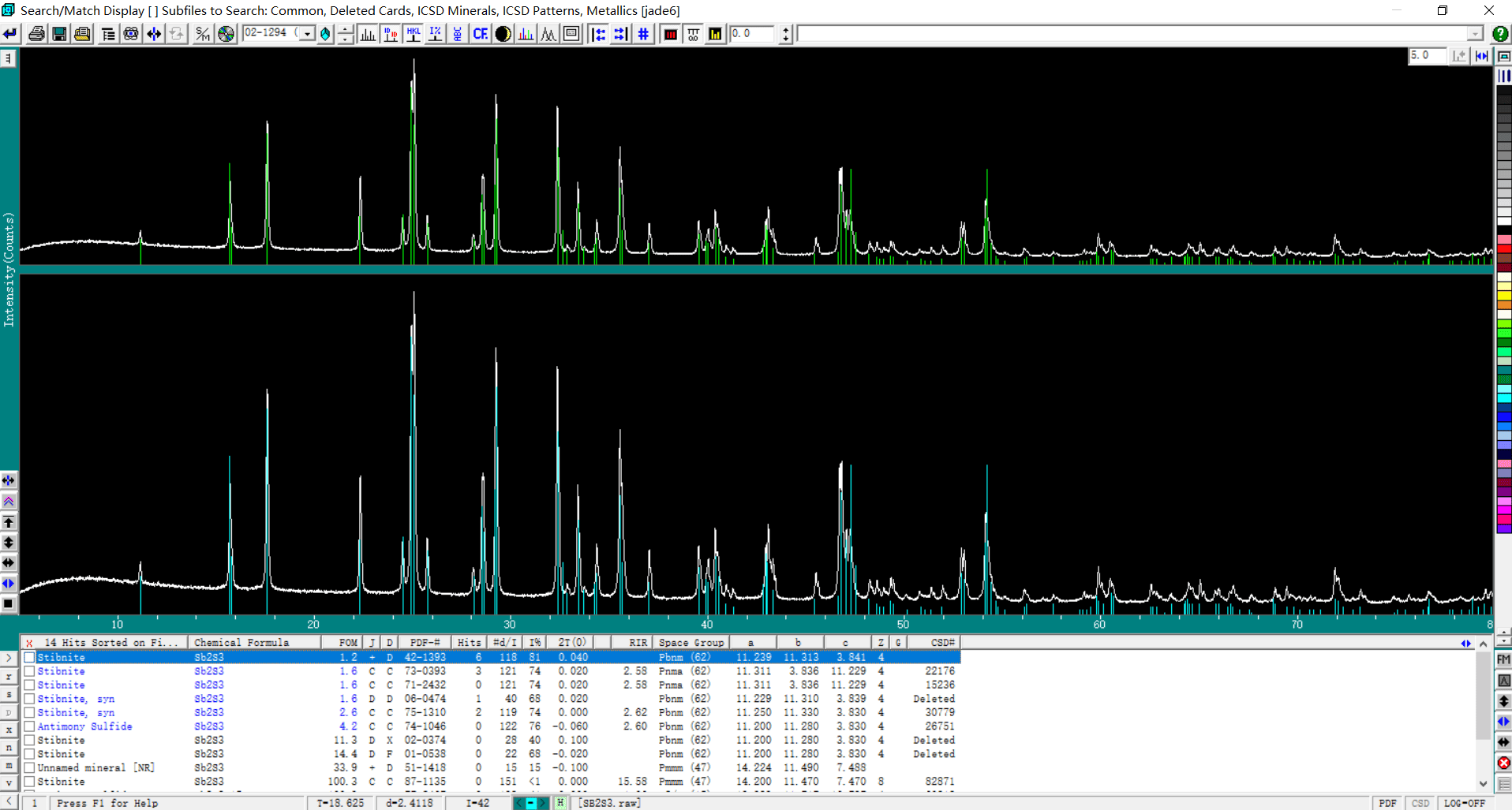Click the blue hash grid icon

pos(643,34)
